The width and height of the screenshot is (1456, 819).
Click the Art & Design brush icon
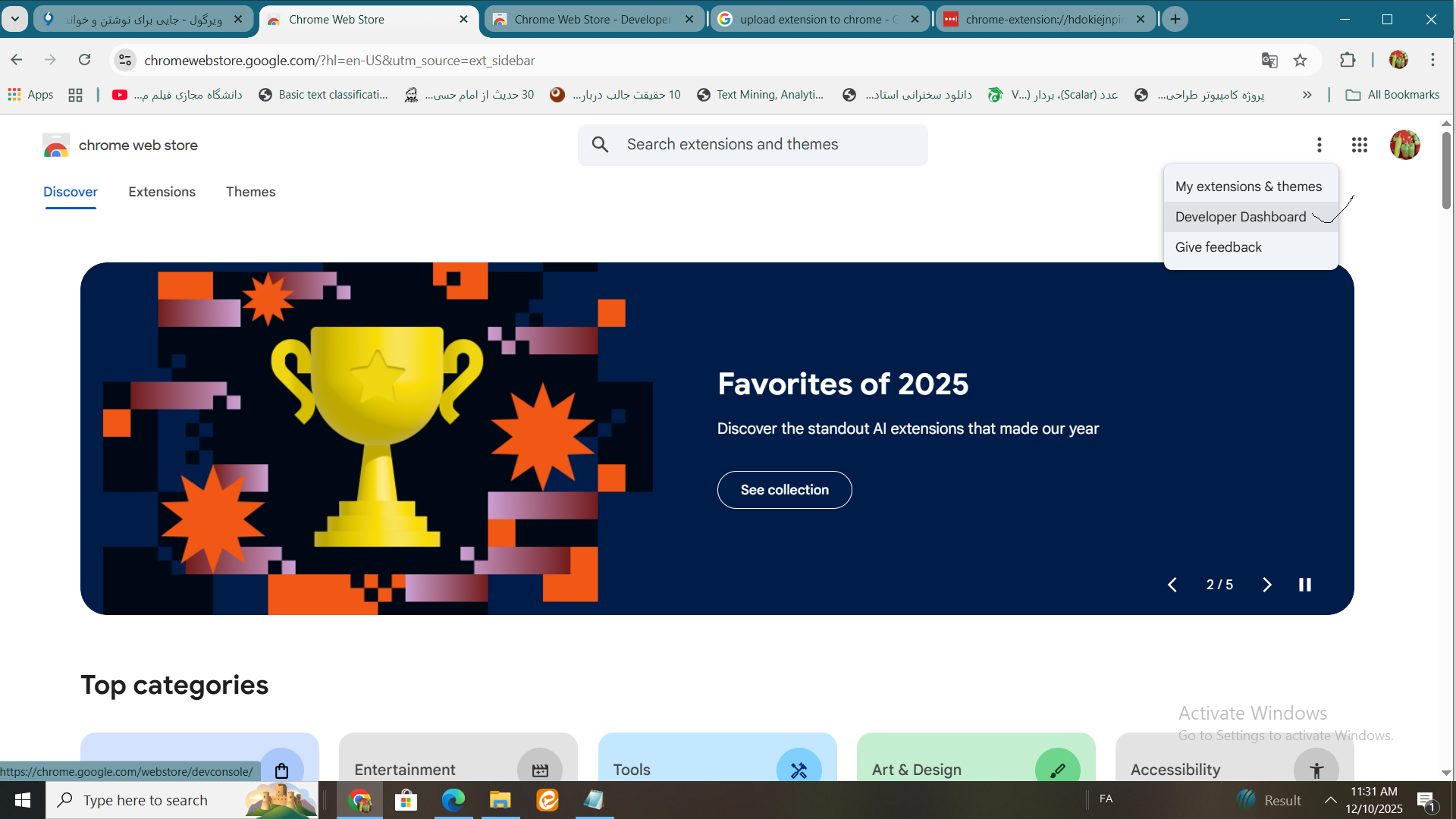click(x=1056, y=770)
